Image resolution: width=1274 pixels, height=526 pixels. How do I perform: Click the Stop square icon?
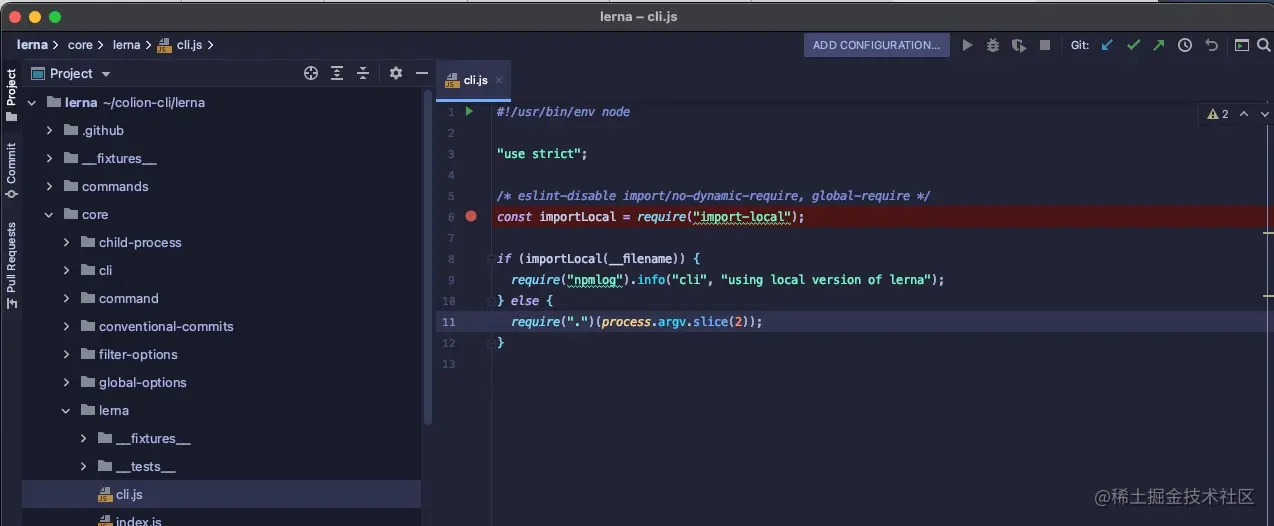pos(1045,45)
